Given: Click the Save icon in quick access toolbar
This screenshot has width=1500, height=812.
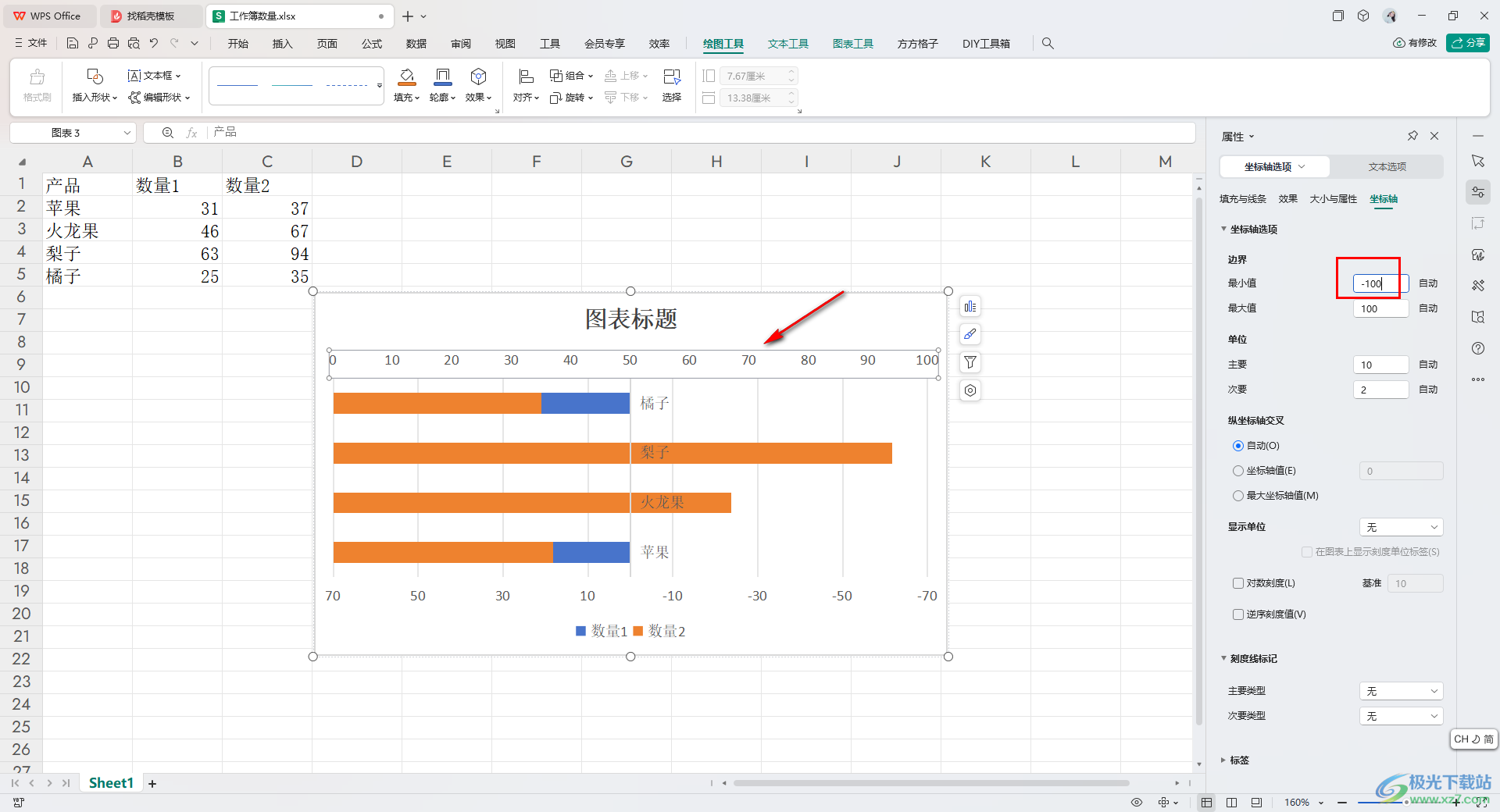Looking at the screenshot, I should (x=72, y=43).
